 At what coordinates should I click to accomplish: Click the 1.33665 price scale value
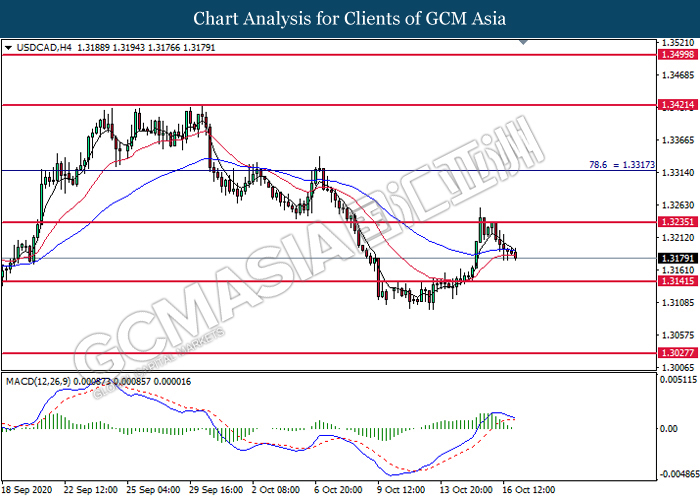coord(678,140)
